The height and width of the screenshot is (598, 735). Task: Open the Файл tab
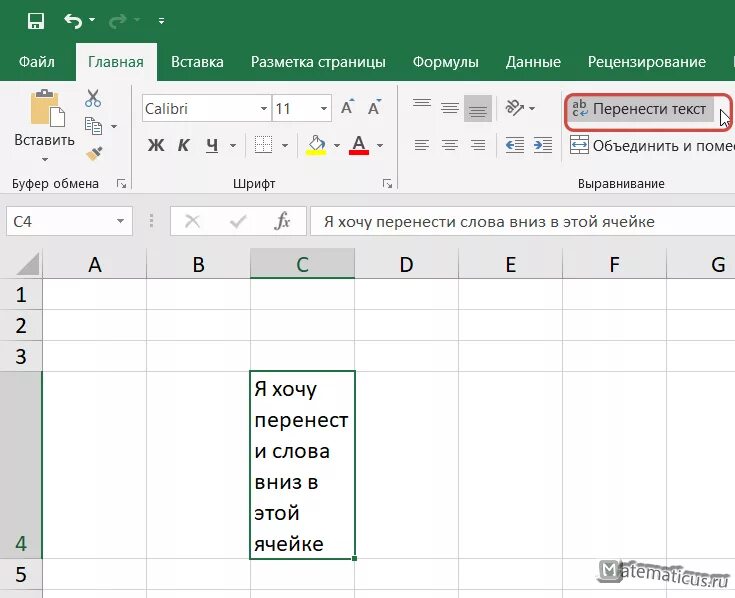(x=37, y=62)
